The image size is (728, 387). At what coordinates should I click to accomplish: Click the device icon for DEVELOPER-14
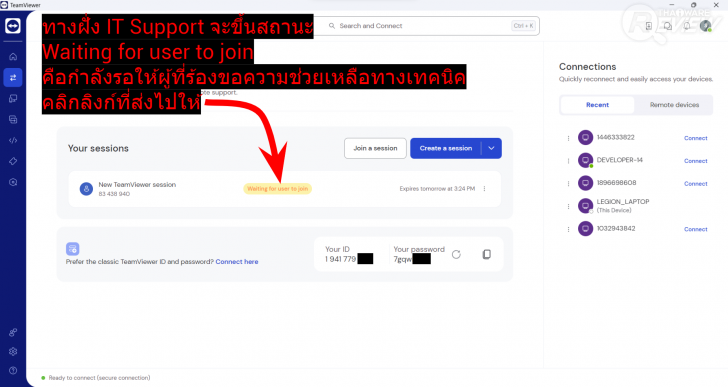point(585,160)
